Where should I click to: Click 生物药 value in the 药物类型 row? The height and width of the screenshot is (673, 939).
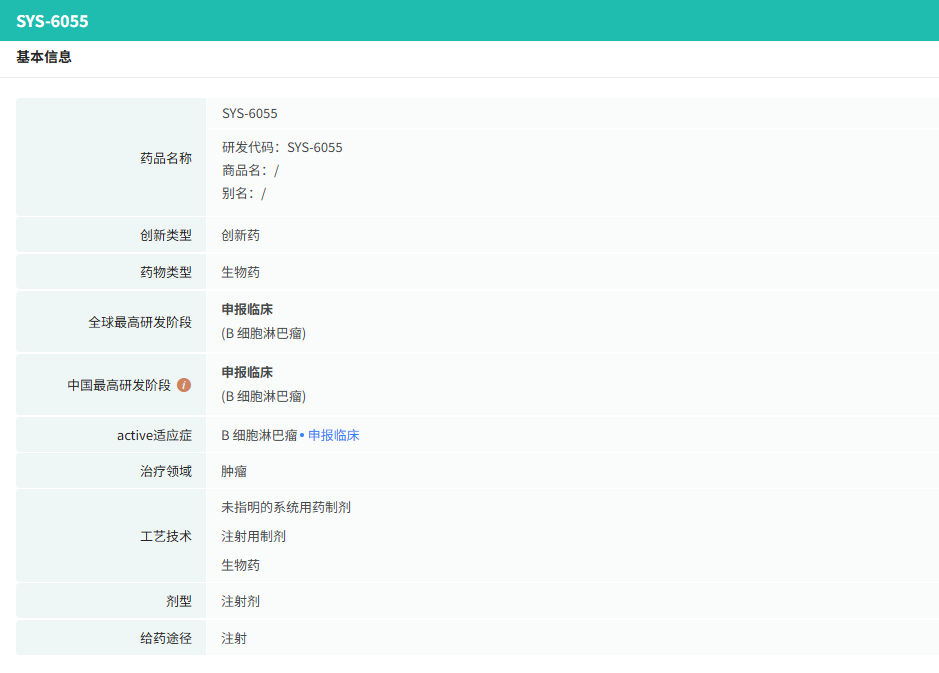pos(240,272)
